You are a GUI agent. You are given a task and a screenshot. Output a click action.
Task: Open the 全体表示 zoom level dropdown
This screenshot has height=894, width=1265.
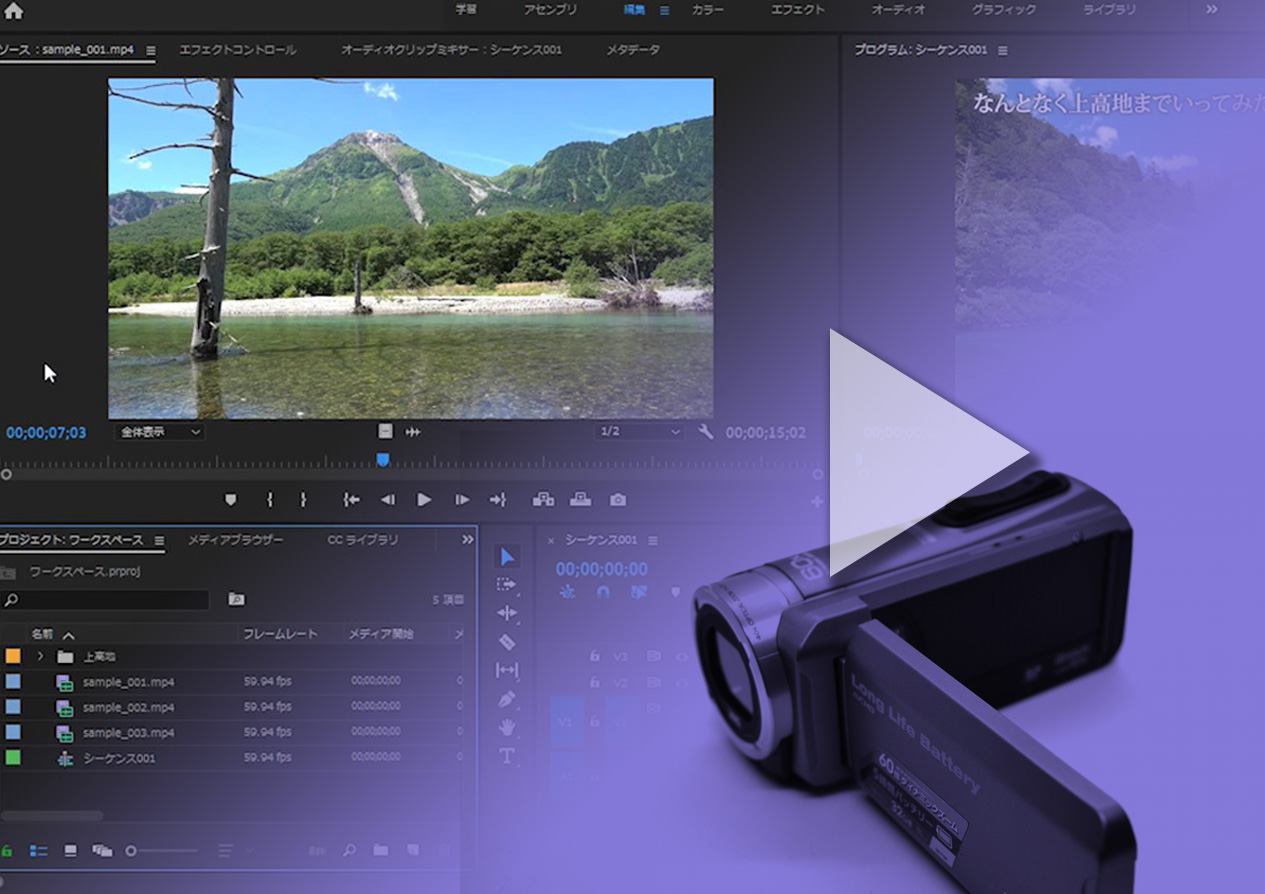[160, 432]
